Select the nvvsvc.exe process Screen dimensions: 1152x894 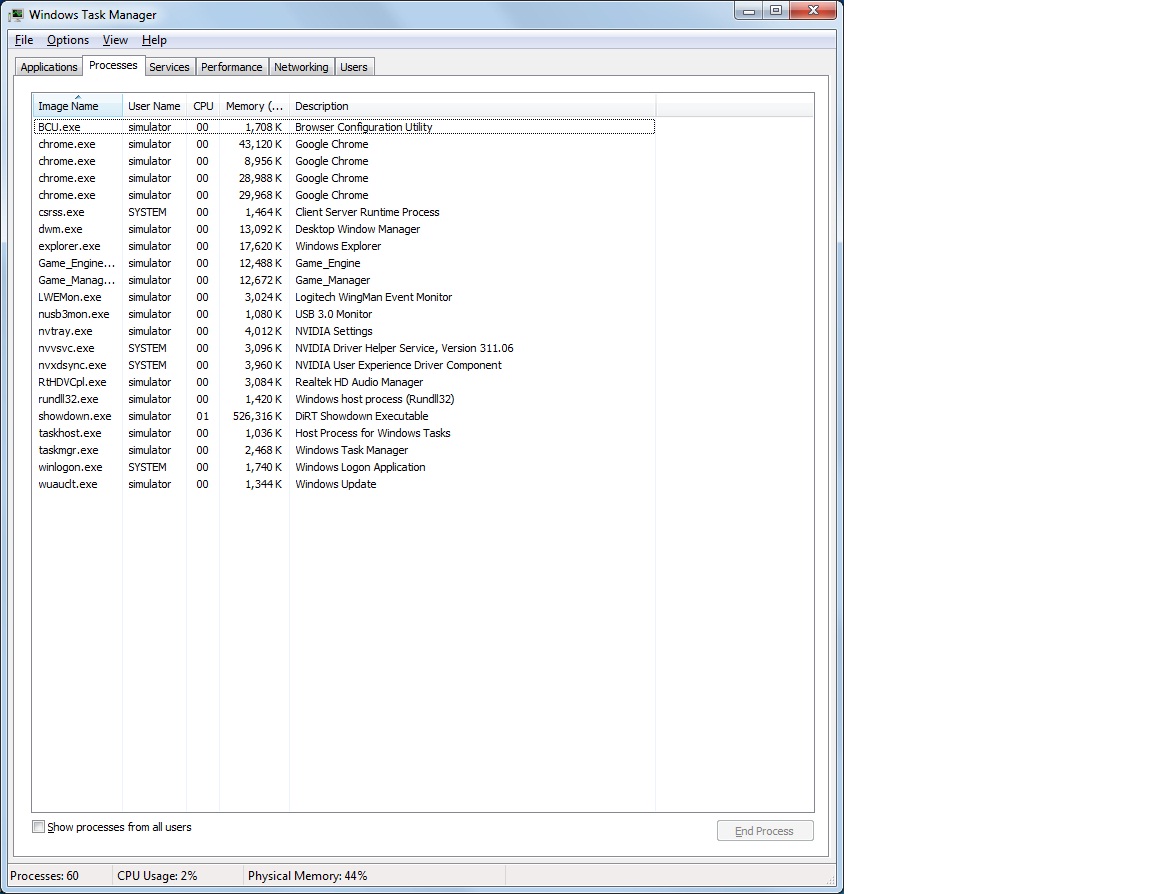pos(344,348)
